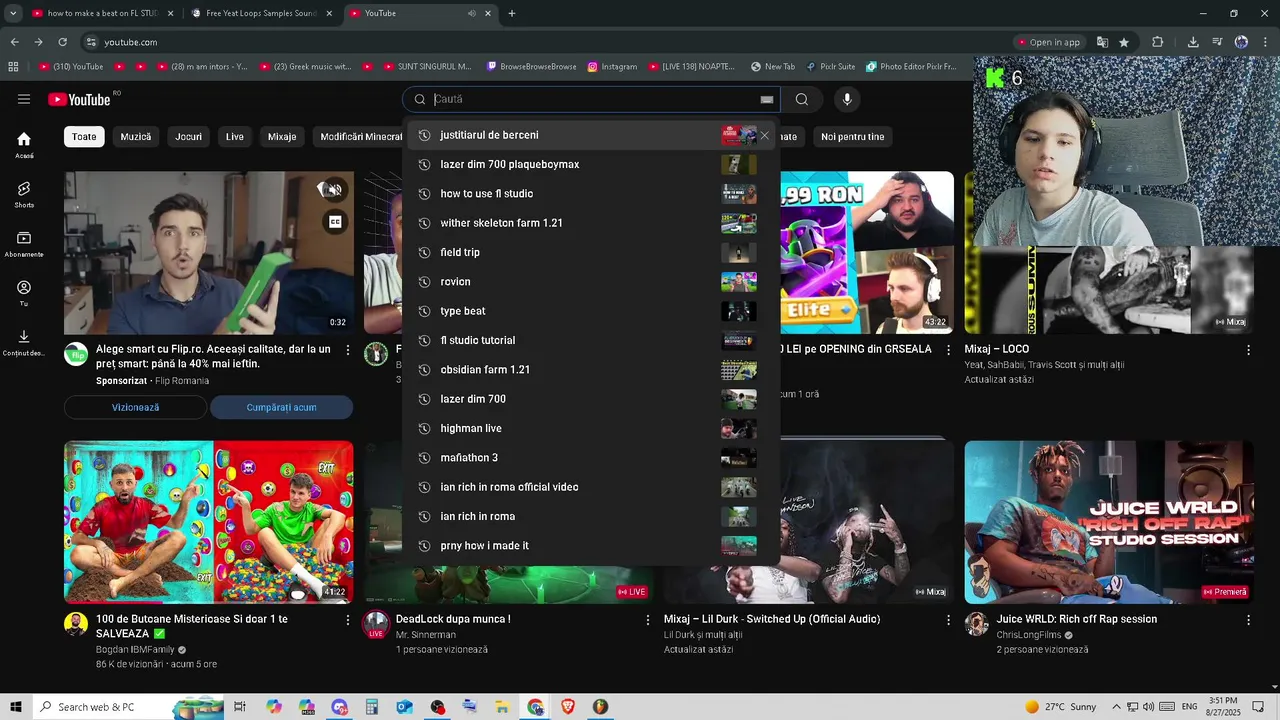This screenshot has height=720, width=1280.
Task: Click the 'Open in app' button
Action: [1048, 42]
